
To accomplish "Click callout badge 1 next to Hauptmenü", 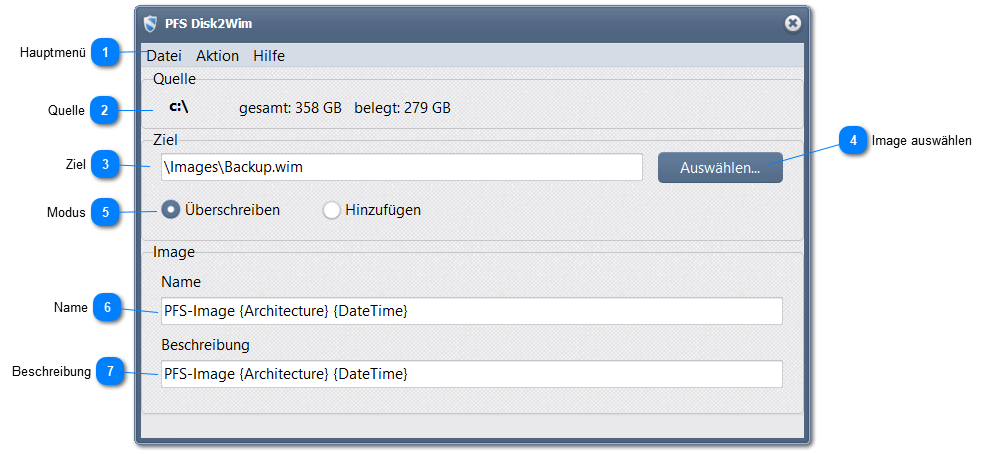I will coord(105,52).
